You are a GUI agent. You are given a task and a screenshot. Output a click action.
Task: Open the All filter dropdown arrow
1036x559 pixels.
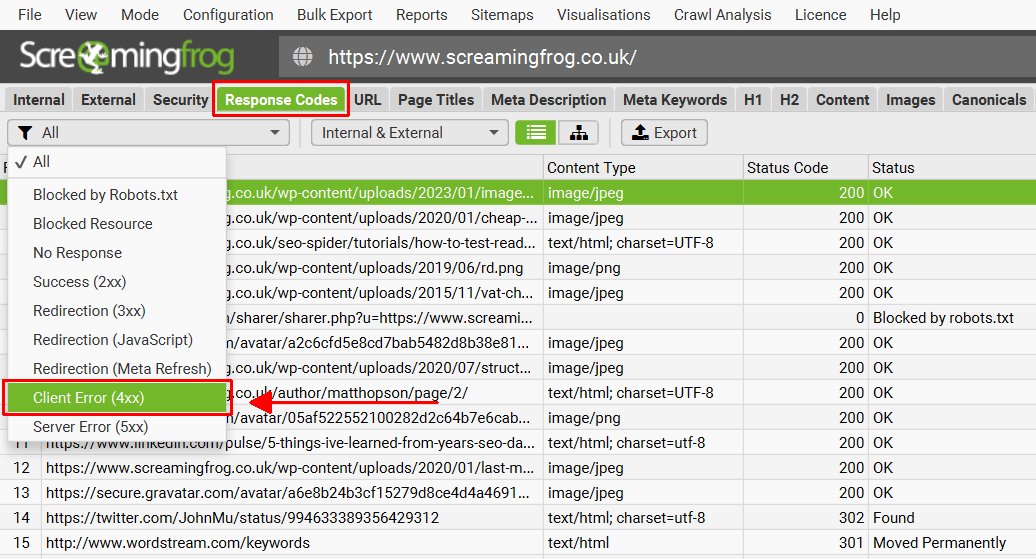(274, 133)
